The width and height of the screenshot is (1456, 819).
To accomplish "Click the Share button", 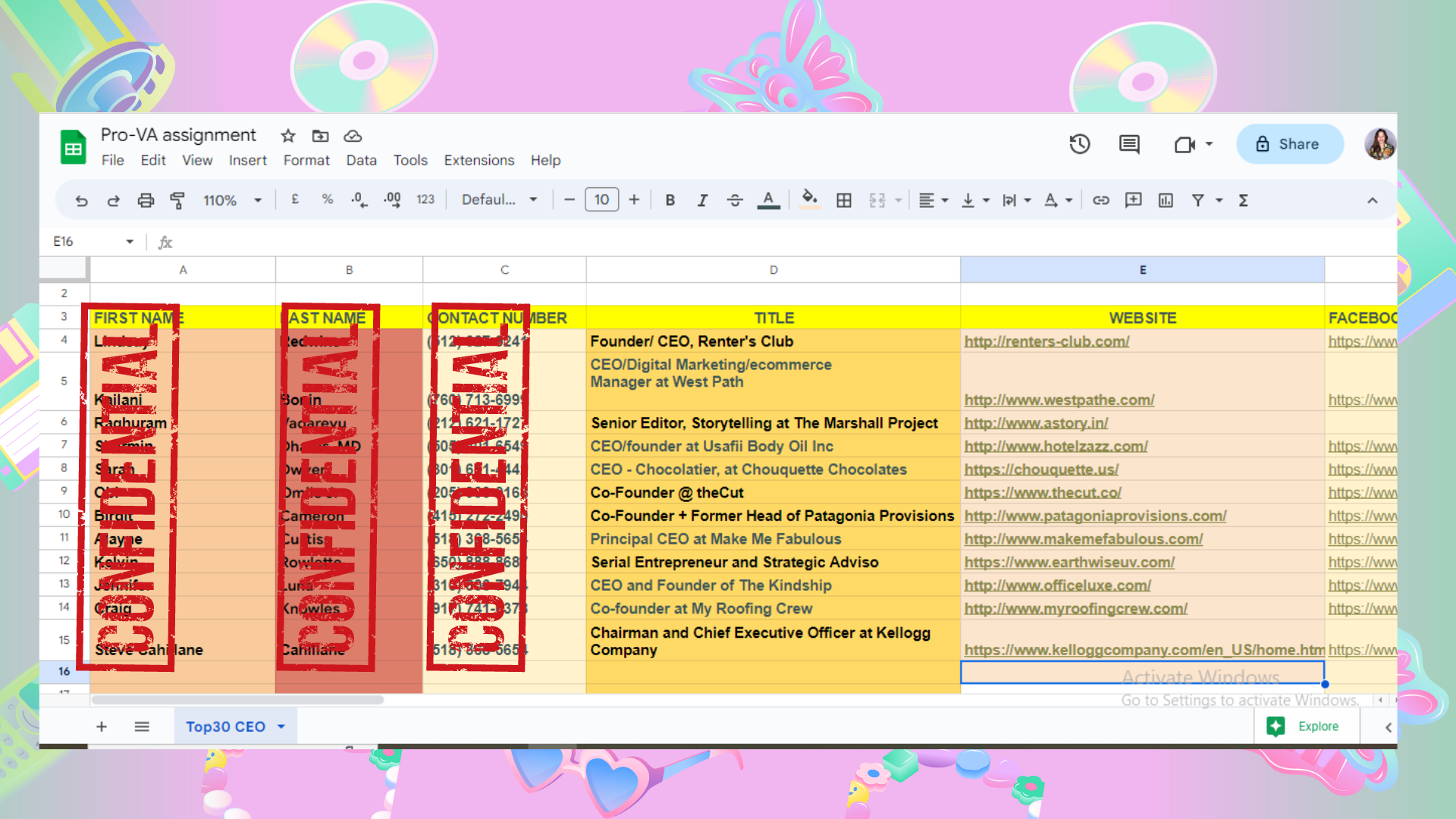I will click(x=1289, y=144).
